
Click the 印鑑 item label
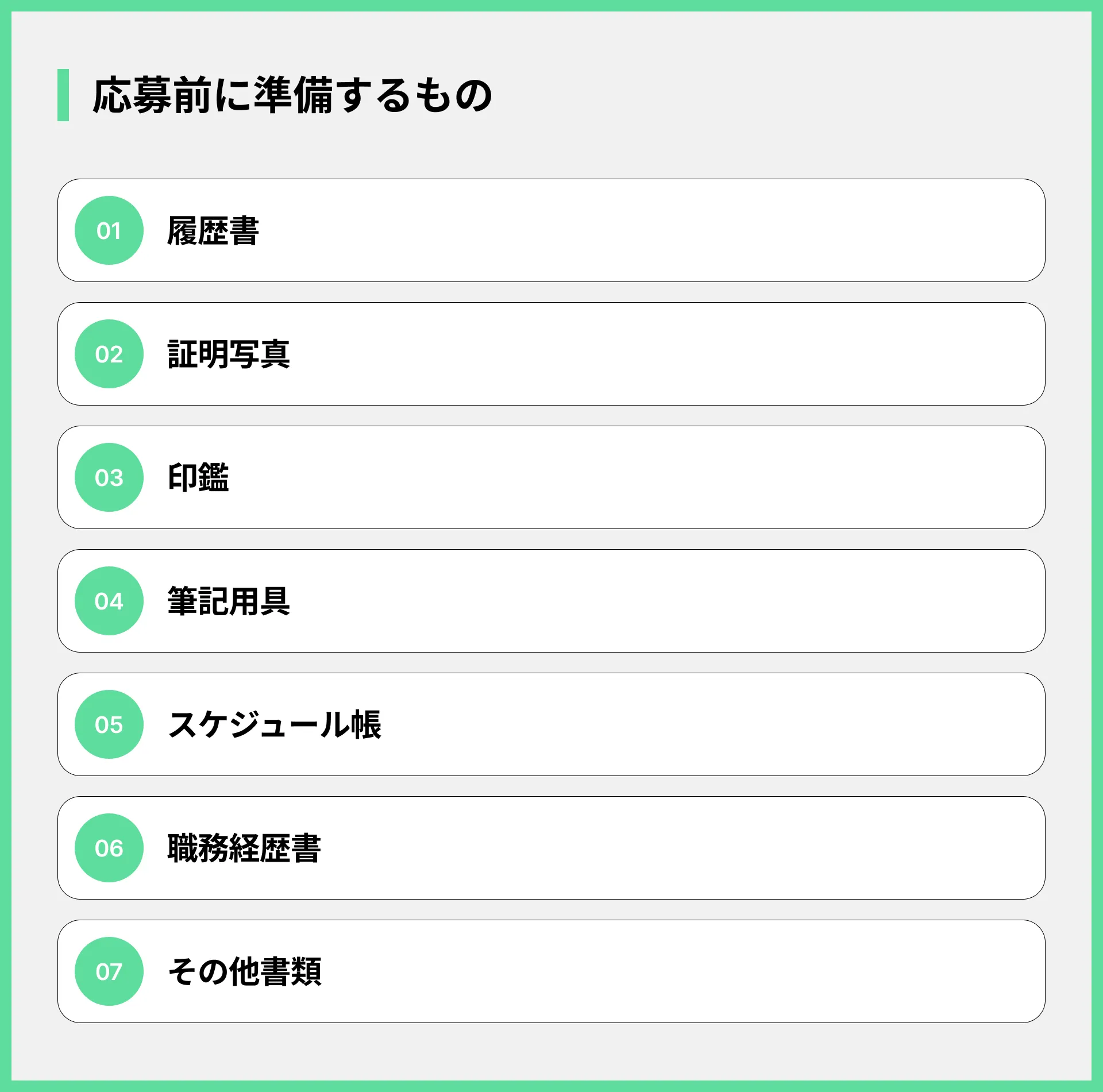click(x=198, y=477)
